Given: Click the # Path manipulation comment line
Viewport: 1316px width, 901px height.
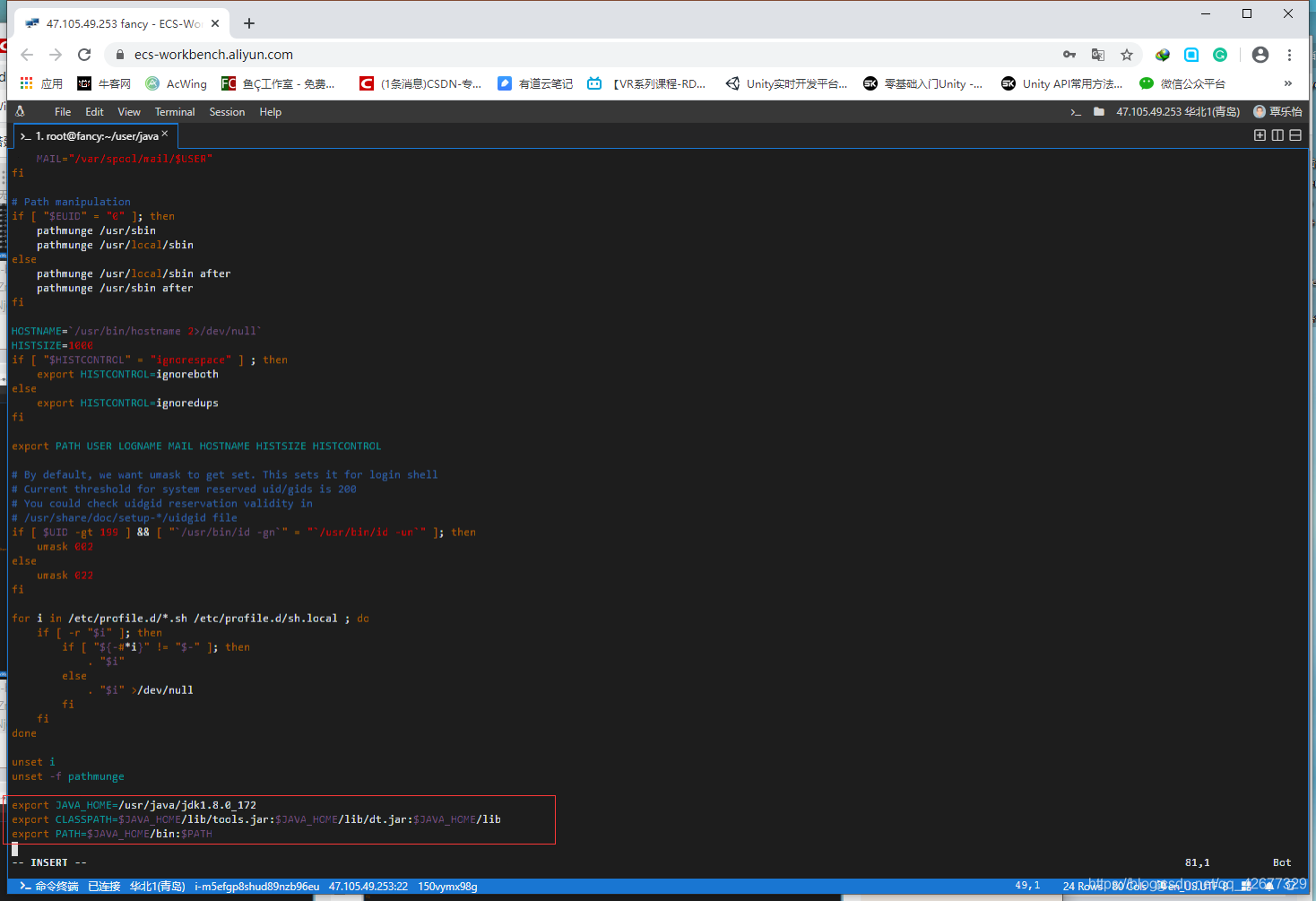Looking at the screenshot, I should point(71,202).
